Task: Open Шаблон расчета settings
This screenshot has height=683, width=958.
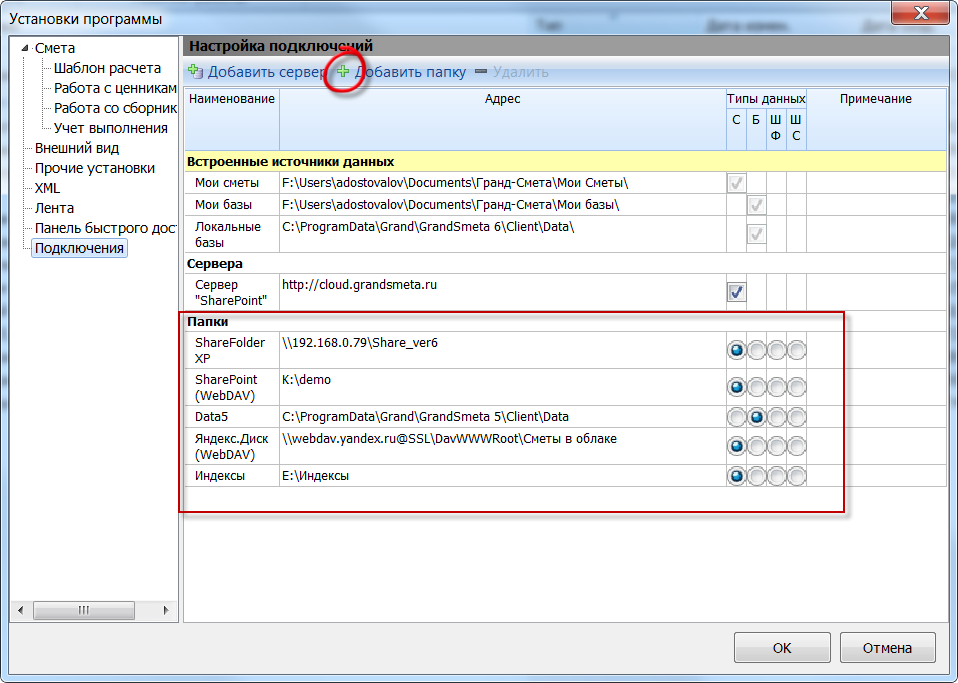Action: [x=107, y=68]
